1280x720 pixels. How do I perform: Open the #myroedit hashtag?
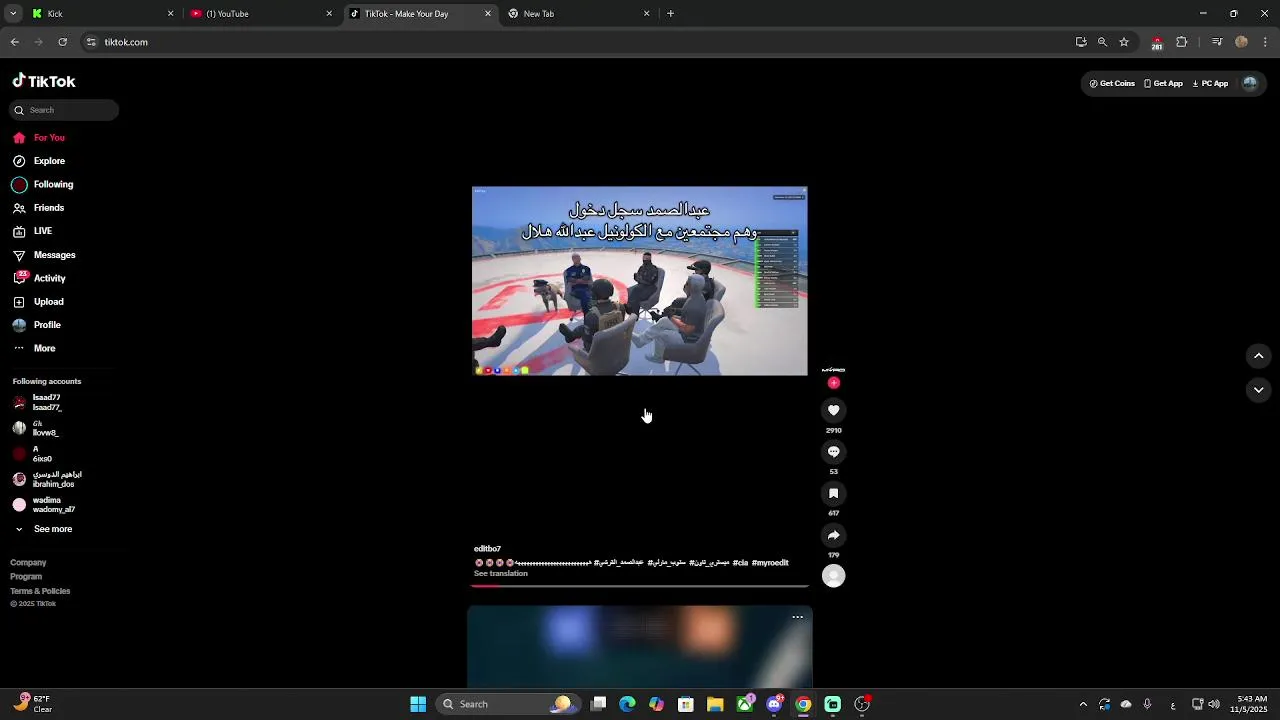pyautogui.click(x=770, y=563)
